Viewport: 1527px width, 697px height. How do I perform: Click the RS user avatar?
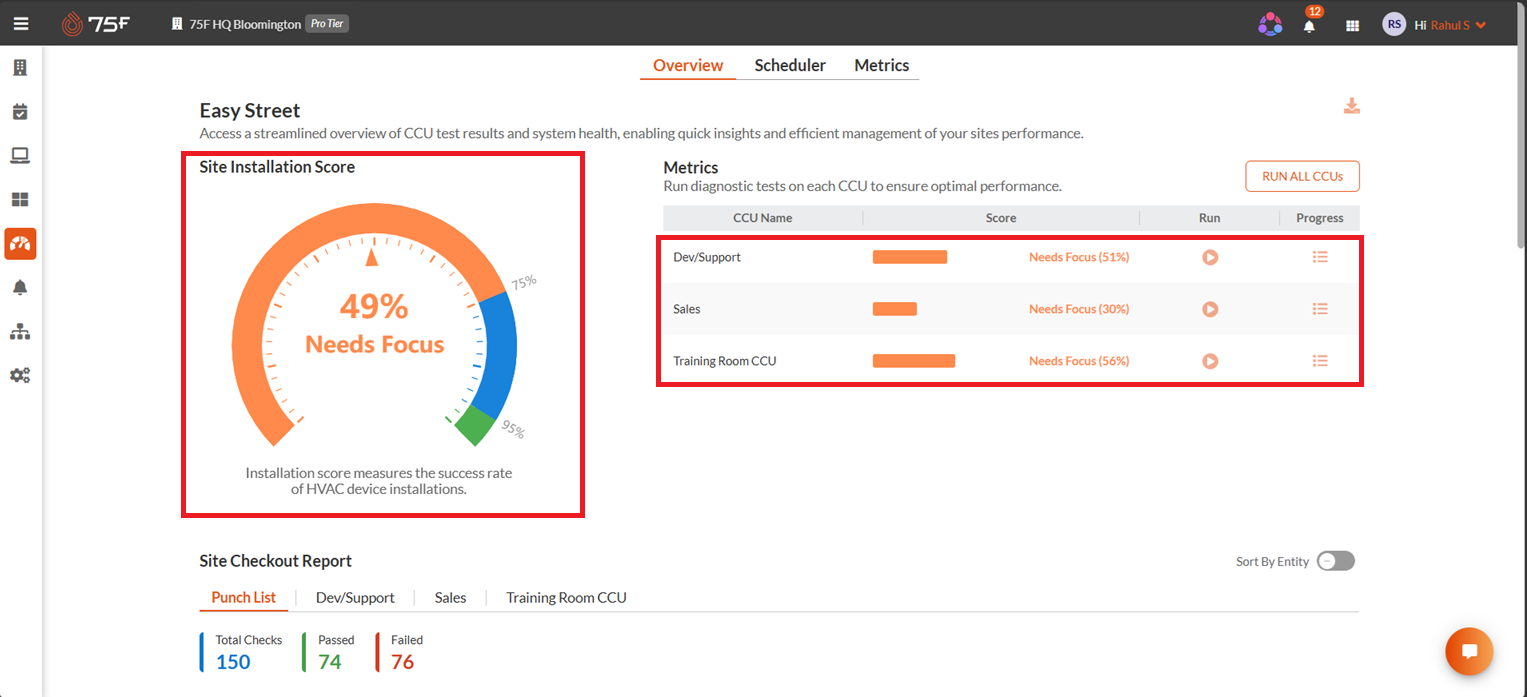coord(1394,25)
